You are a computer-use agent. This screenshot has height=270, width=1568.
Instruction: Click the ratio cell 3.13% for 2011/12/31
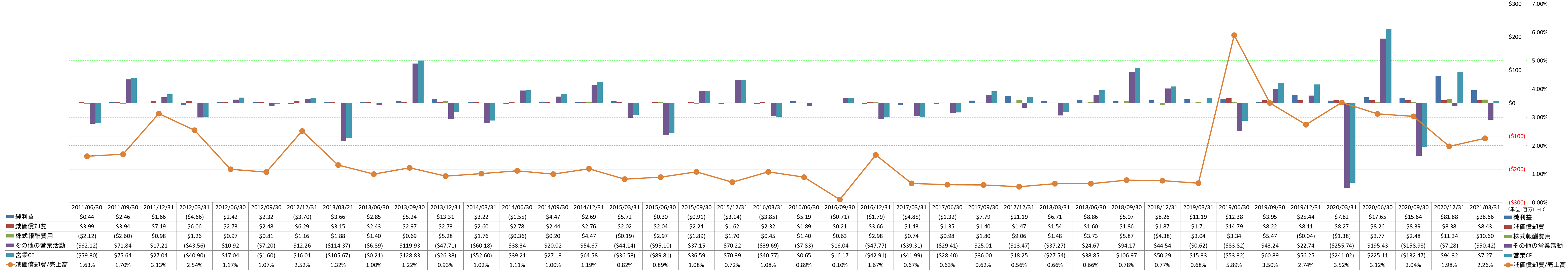pyautogui.click(x=159, y=265)
